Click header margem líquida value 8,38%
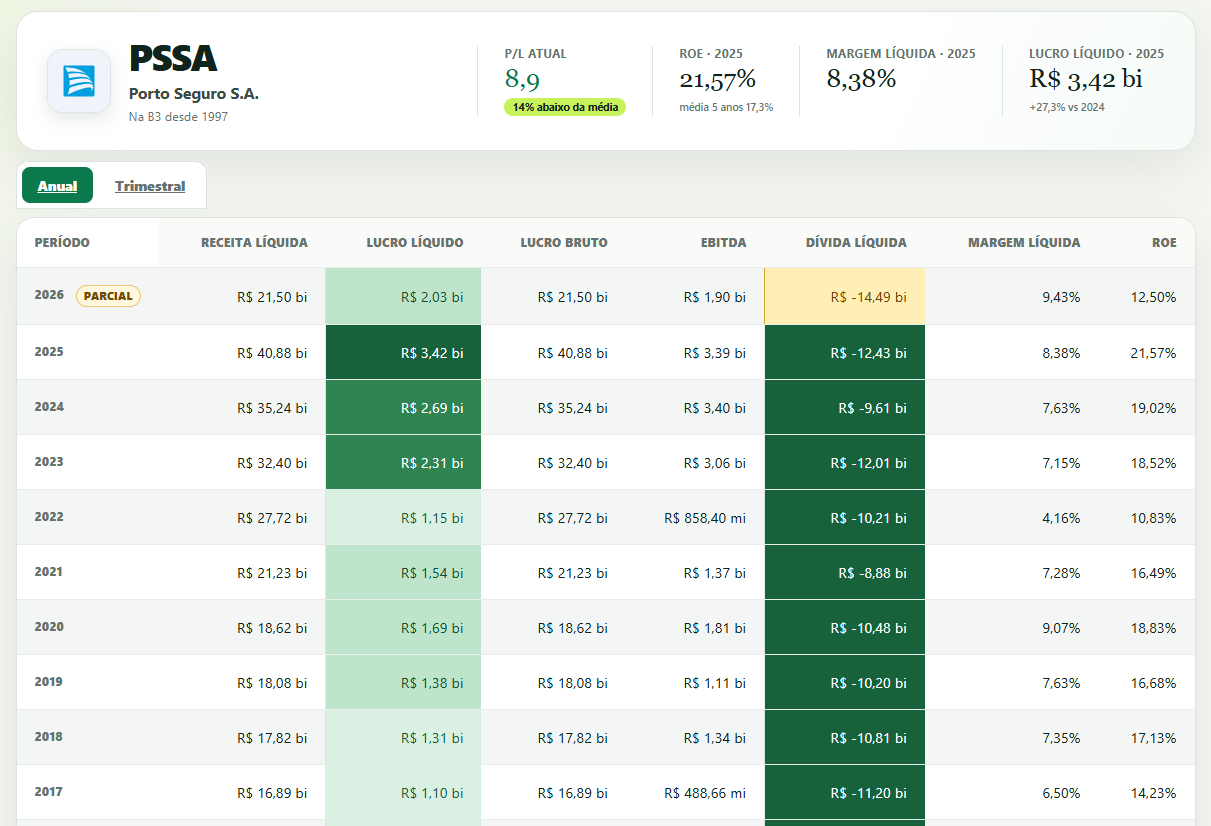1211x826 pixels. click(x=861, y=80)
